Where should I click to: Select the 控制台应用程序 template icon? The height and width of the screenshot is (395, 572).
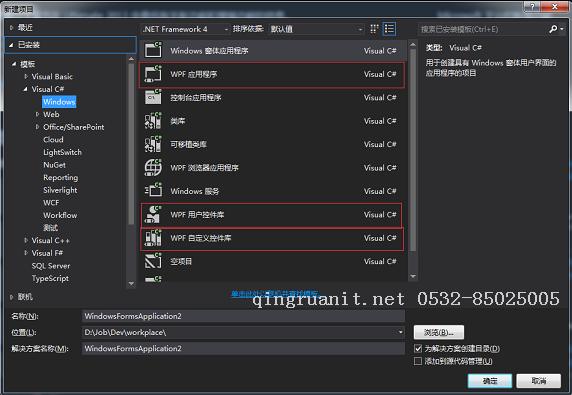click(153, 97)
